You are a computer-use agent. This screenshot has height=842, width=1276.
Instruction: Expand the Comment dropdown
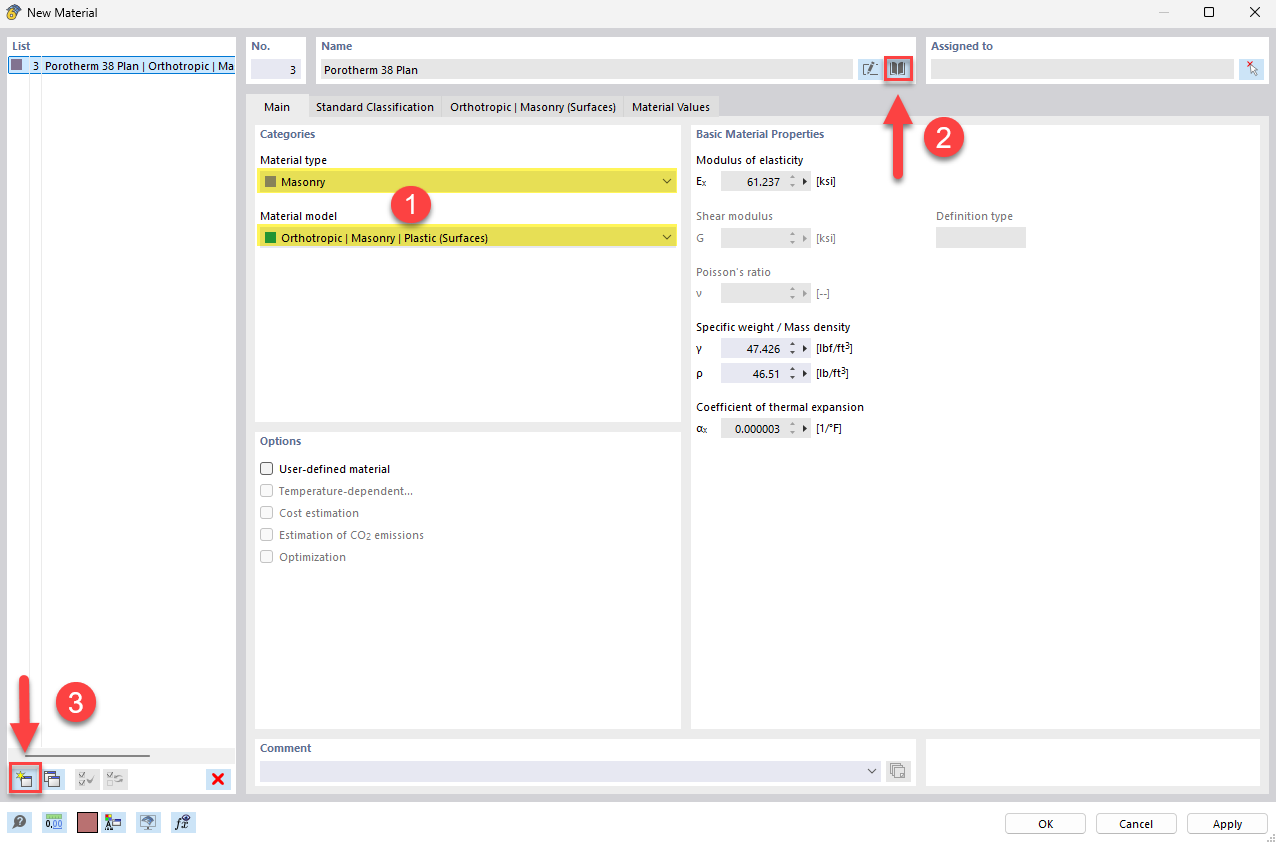871,770
